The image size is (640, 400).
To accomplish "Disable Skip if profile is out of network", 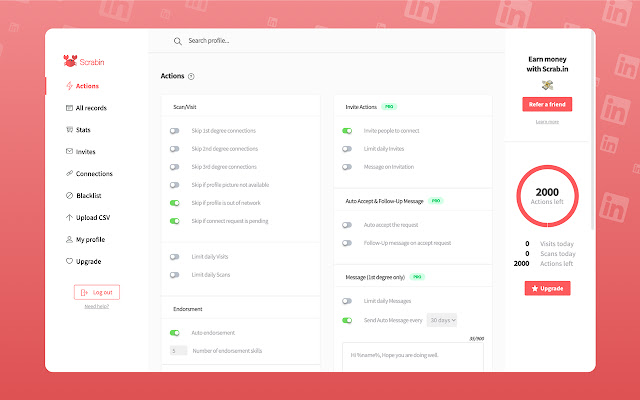I will [x=175, y=203].
